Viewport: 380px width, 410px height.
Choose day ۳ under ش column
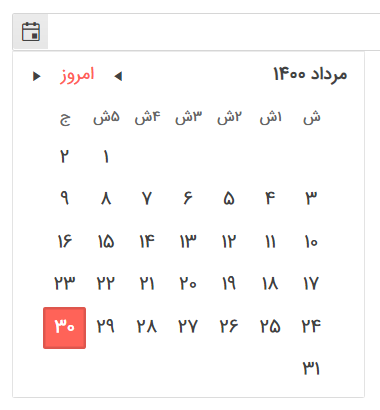(311, 198)
